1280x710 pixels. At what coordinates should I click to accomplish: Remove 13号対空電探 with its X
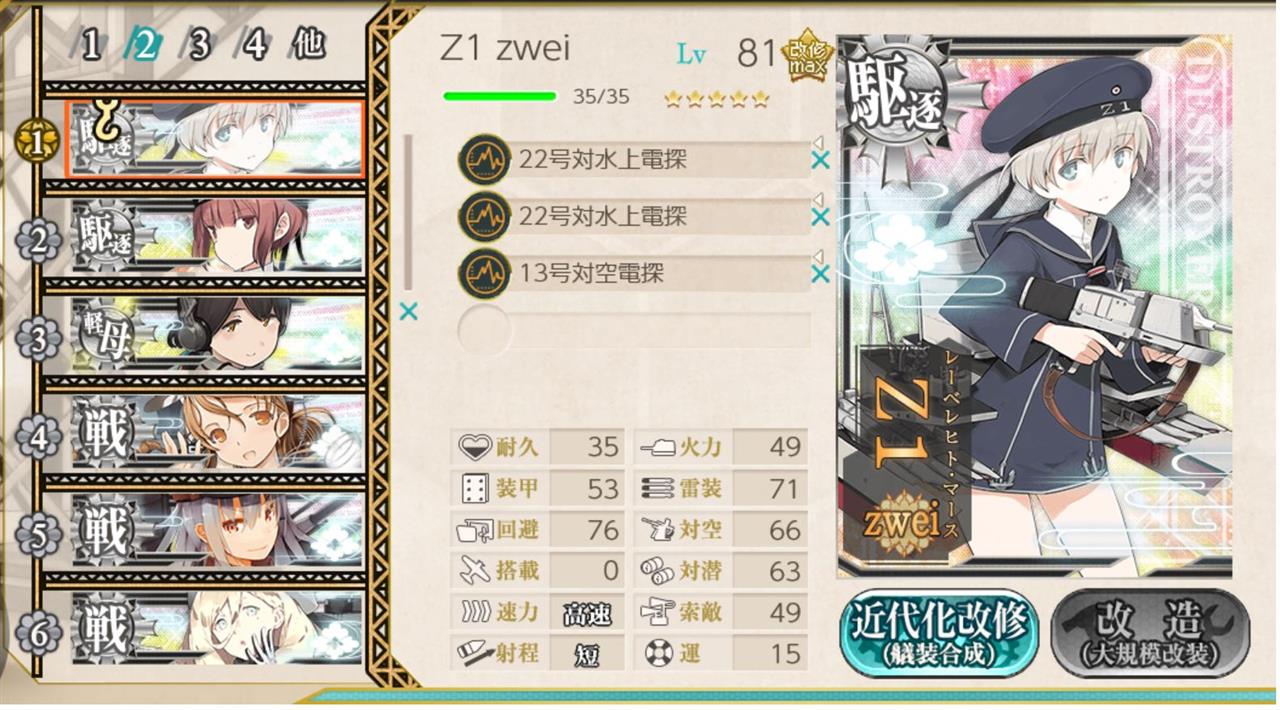pos(820,274)
